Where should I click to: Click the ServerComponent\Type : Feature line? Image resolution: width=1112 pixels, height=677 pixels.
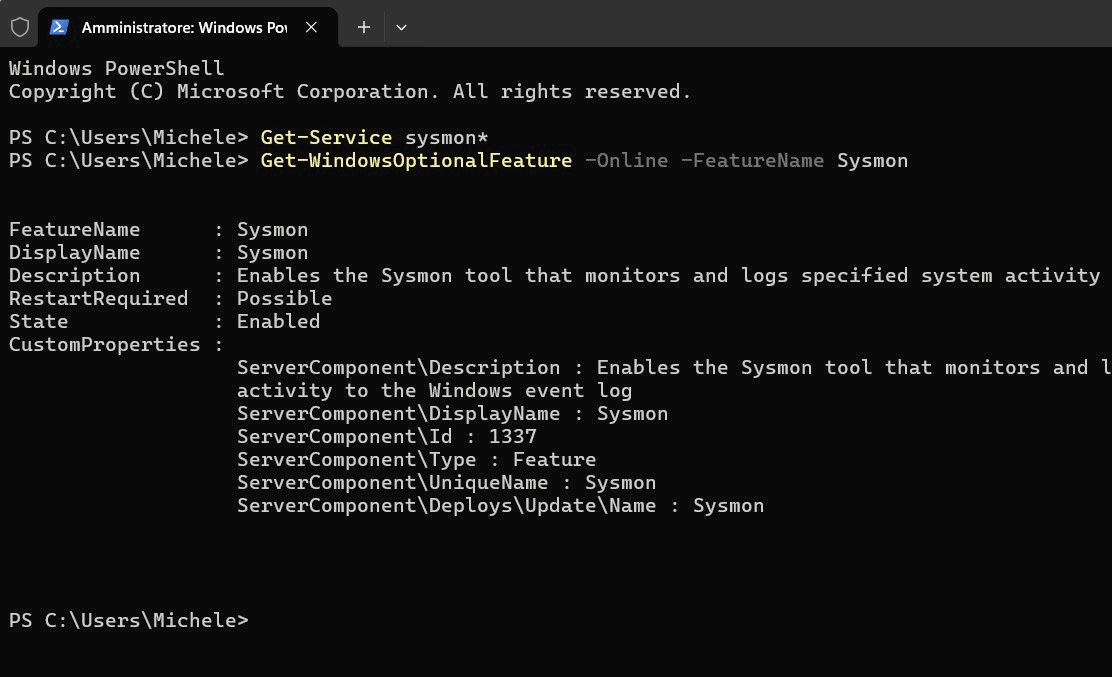click(416, 459)
